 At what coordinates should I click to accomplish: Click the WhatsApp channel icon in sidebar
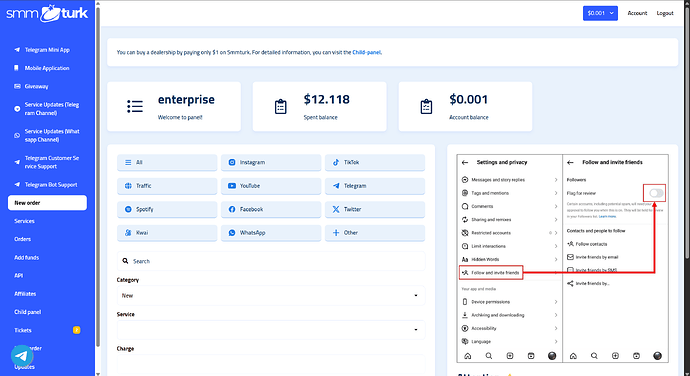pos(17,136)
